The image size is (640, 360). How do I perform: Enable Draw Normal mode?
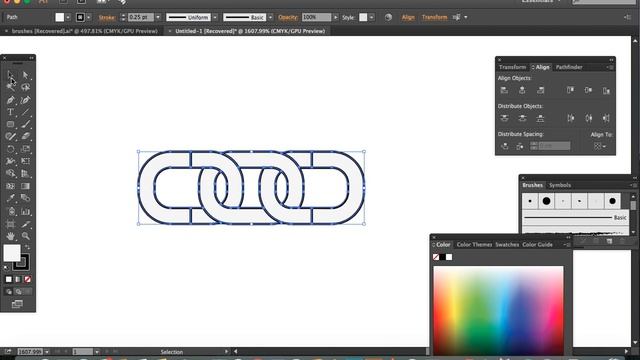pyautogui.click(x=9, y=291)
